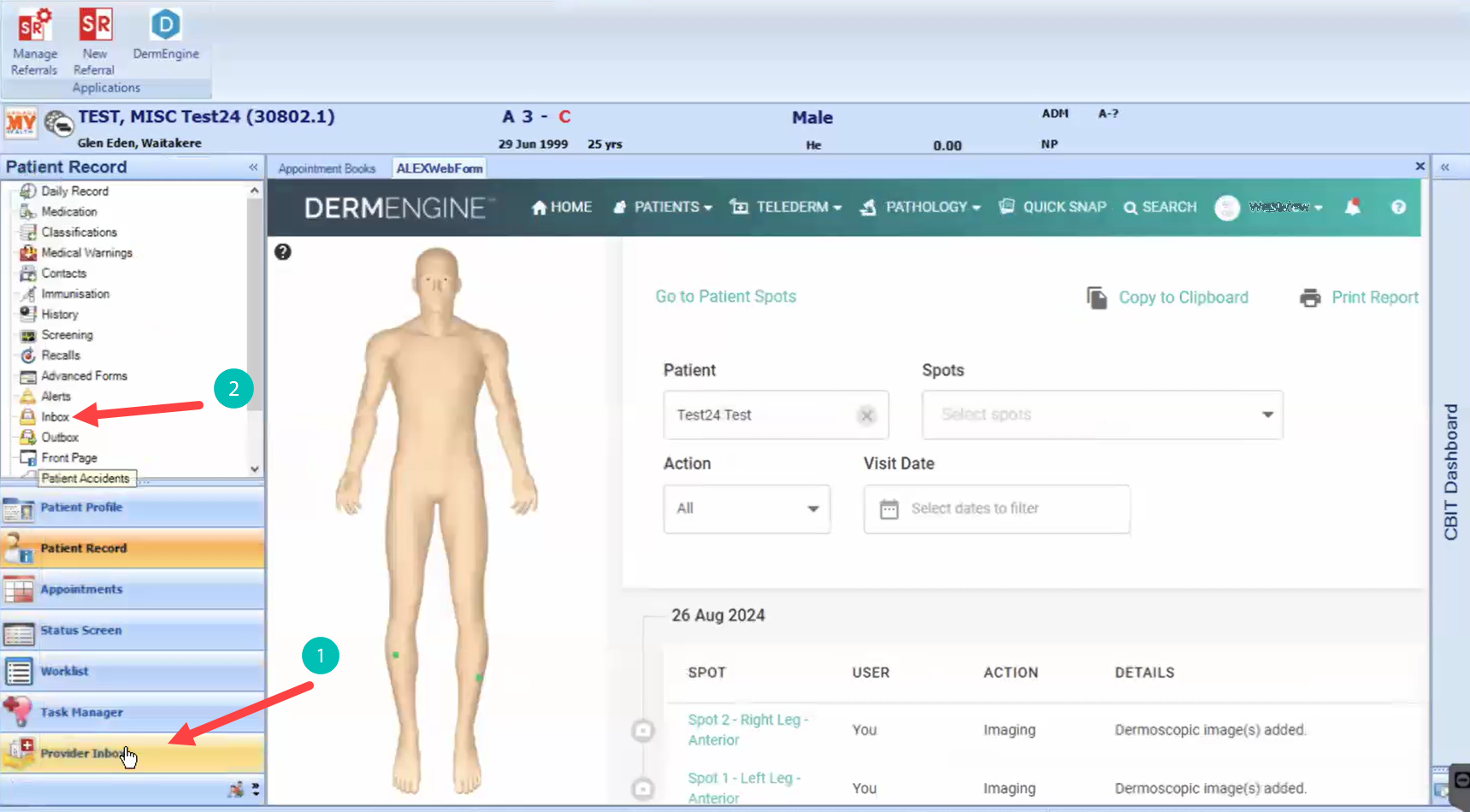The height and width of the screenshot is (812, 1470).
Task: Open notifications bell icon
Action: click(x=1353, y=207)
